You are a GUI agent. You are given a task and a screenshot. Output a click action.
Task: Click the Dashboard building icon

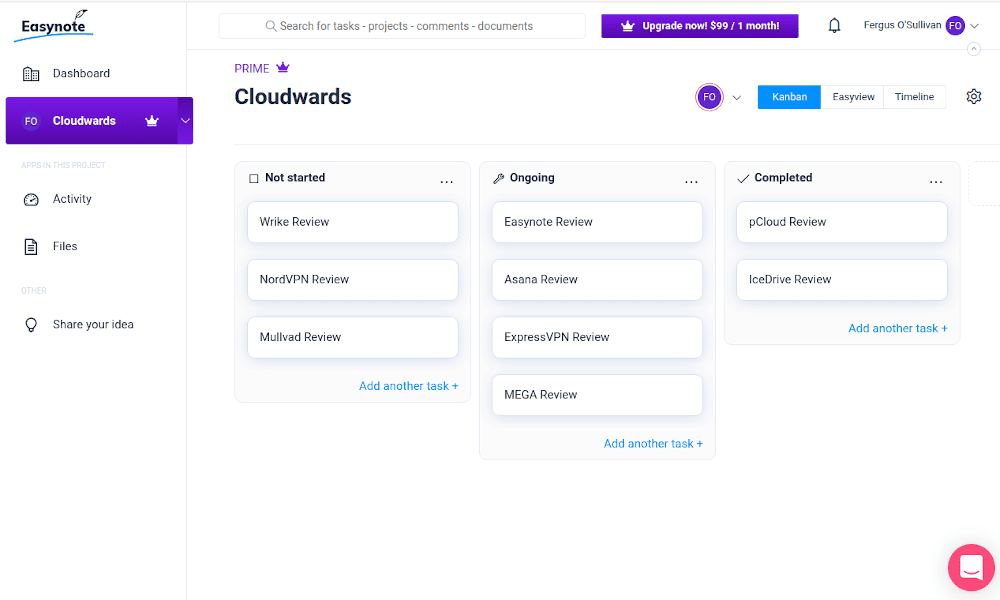31,74
